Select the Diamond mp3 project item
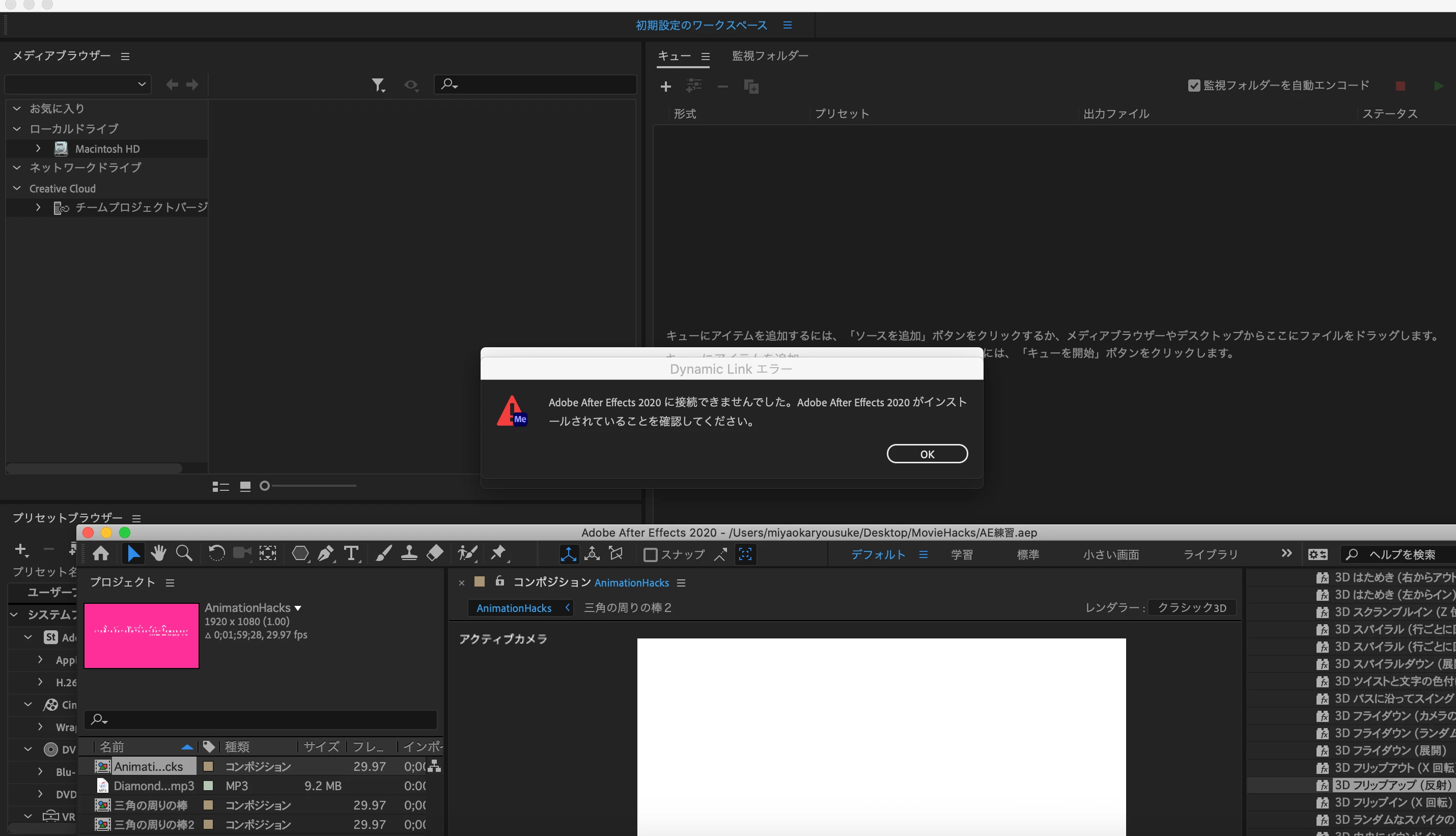The width and height of the screenshot is (1456, 836). point(153,786)
